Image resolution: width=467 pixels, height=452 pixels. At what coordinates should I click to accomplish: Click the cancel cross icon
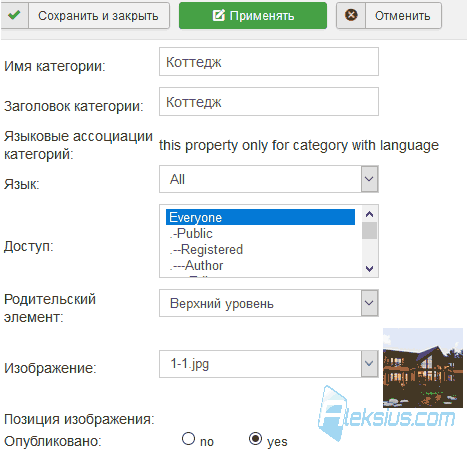(x=351, y=15)
